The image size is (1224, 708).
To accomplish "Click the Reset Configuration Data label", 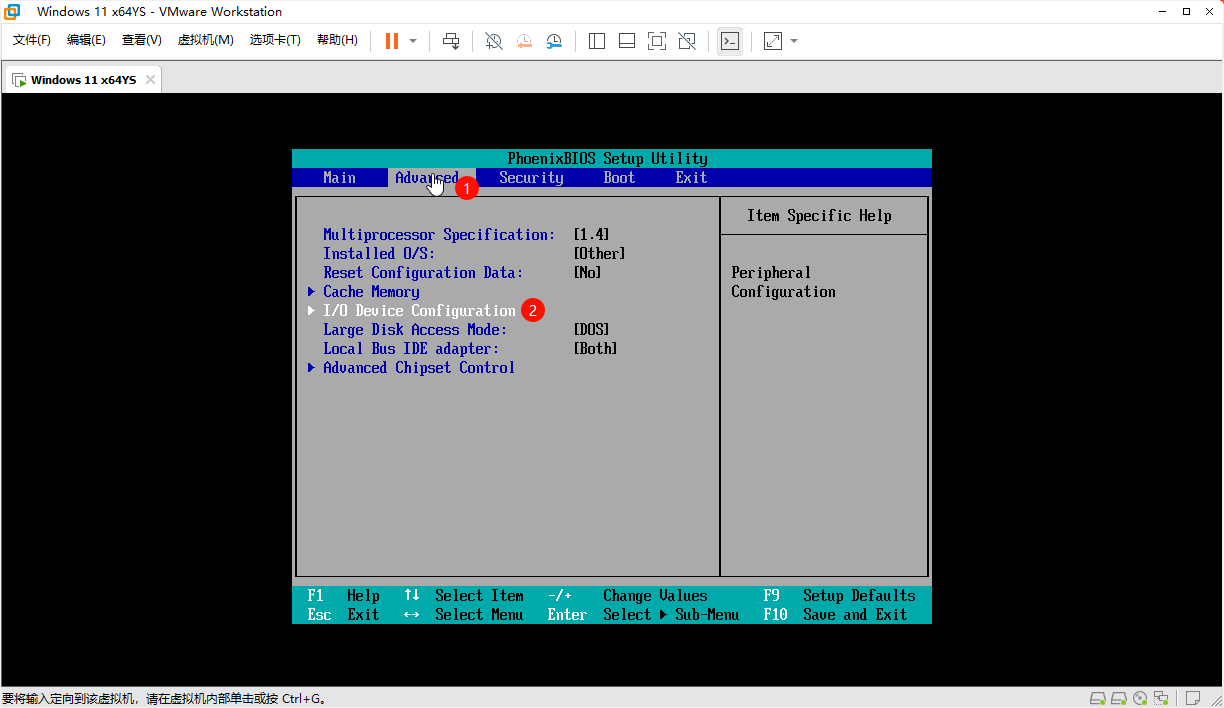I will [423, 273].
